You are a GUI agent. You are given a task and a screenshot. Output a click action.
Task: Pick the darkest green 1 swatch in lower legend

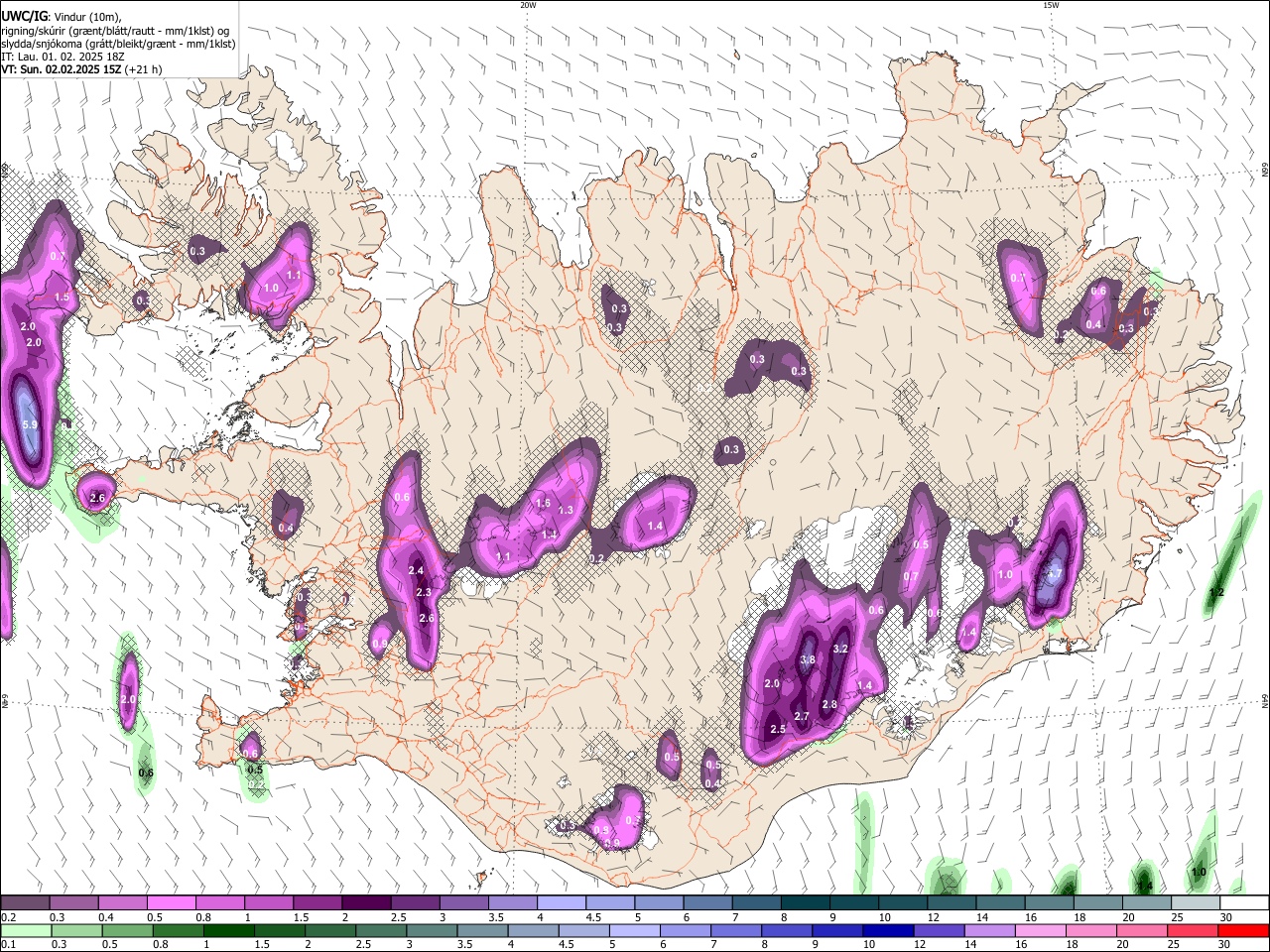227,930
